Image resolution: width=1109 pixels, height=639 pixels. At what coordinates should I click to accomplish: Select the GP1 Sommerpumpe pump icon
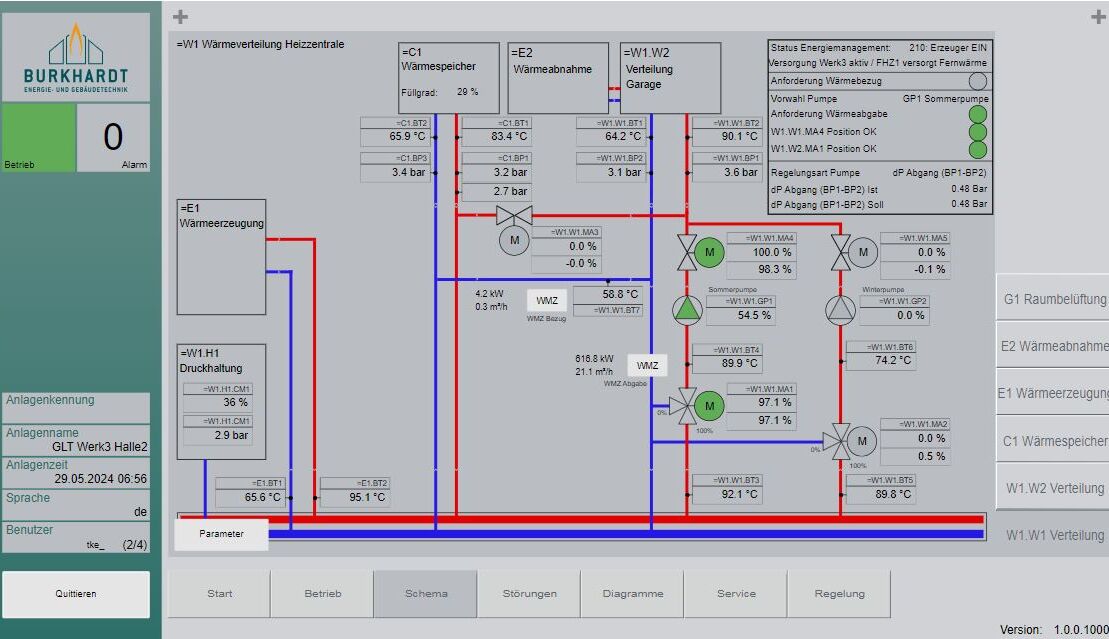click(686, 311)
